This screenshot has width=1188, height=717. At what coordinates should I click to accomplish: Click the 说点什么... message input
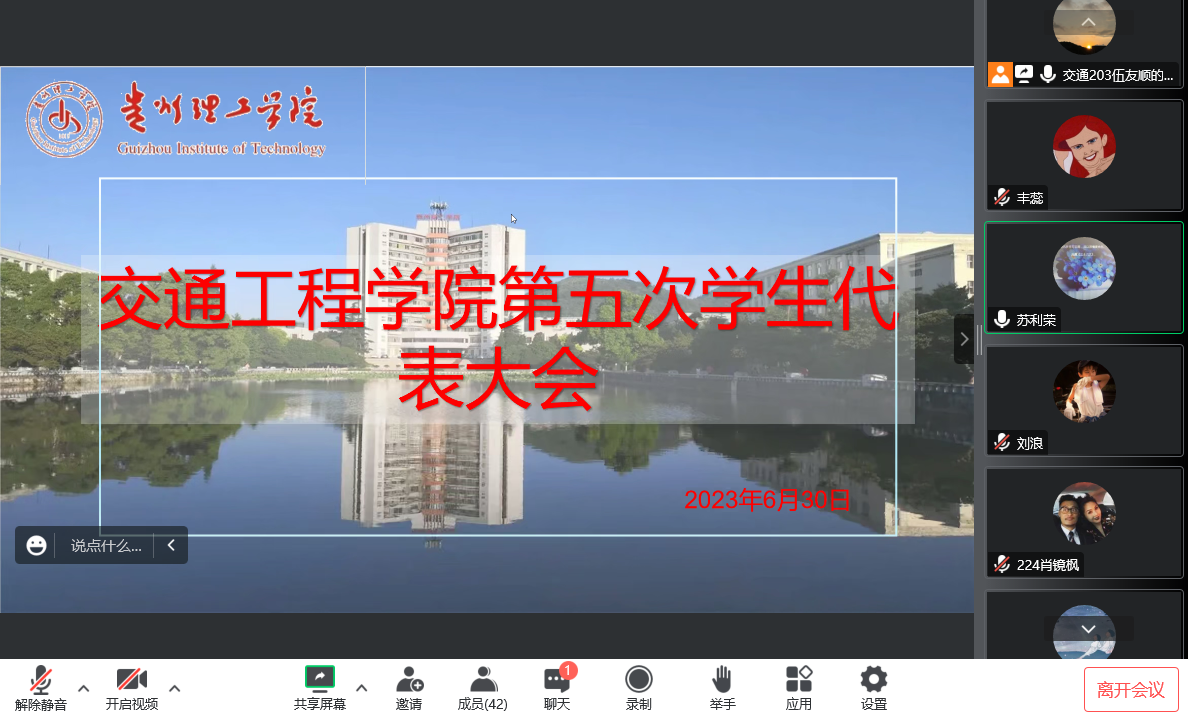[x=106, y=546]
